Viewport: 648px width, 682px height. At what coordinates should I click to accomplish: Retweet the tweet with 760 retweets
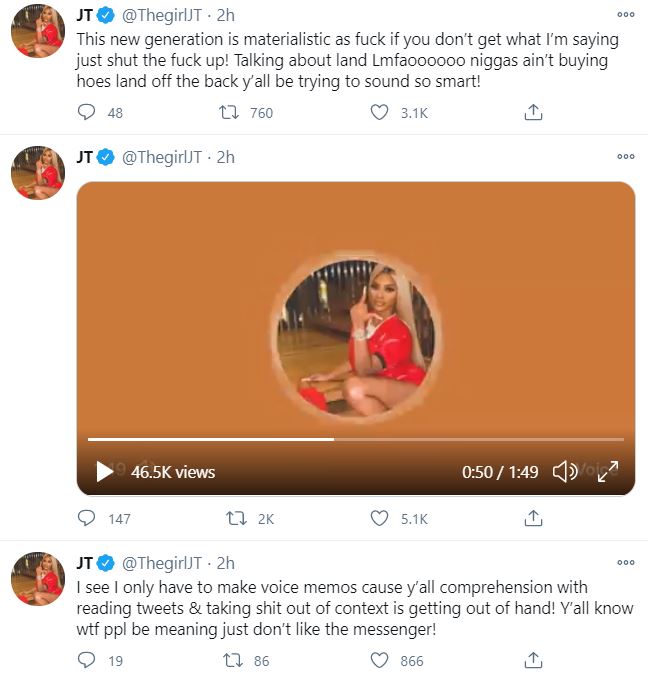coord(229,113)
